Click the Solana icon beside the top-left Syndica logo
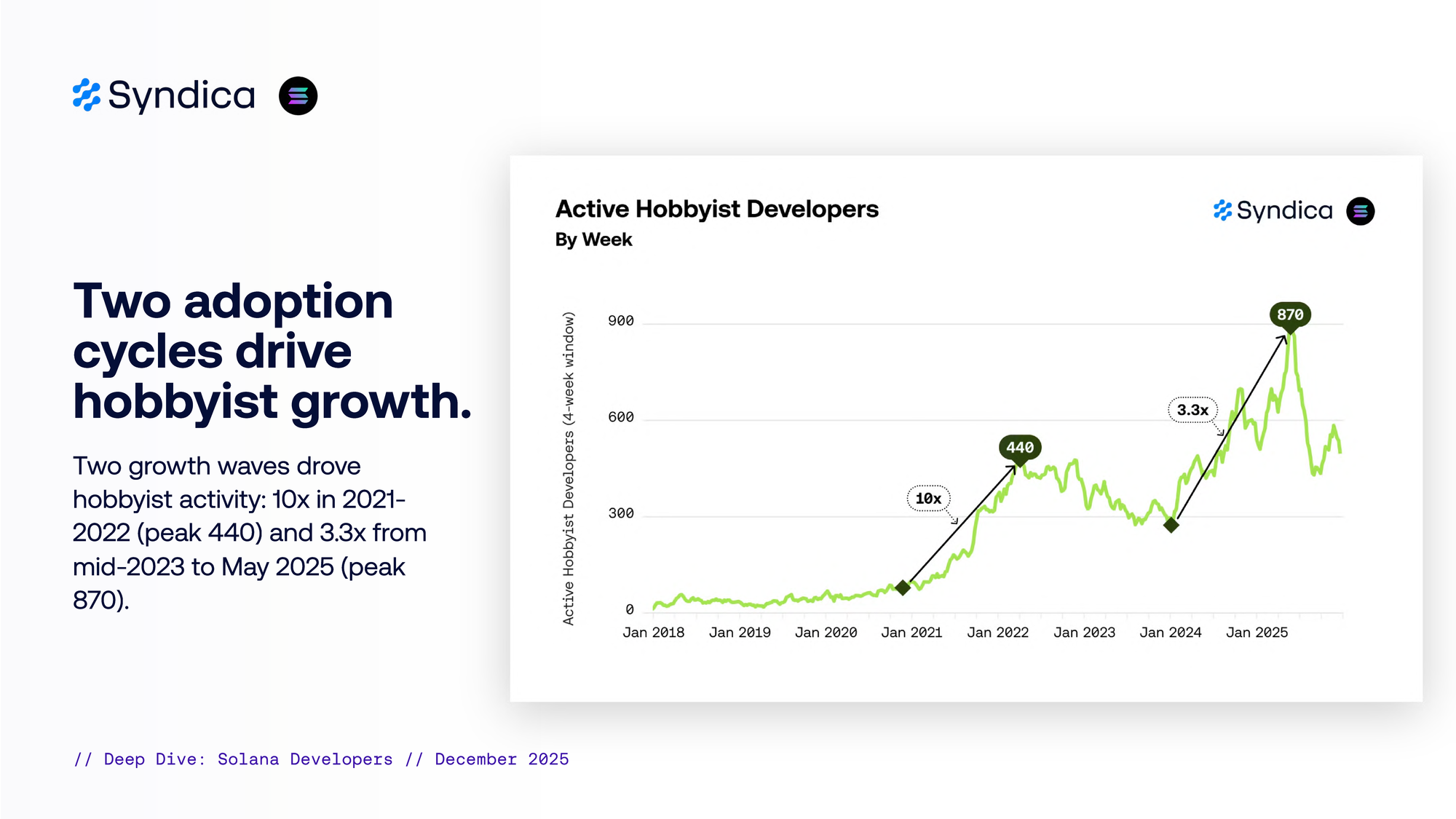 click(298, 95)
